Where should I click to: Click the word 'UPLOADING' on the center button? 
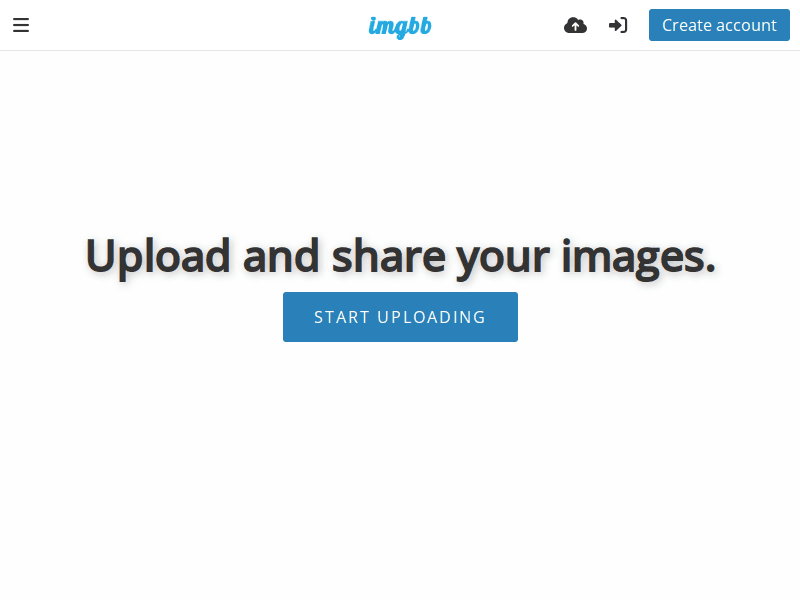tap(431, 317)
